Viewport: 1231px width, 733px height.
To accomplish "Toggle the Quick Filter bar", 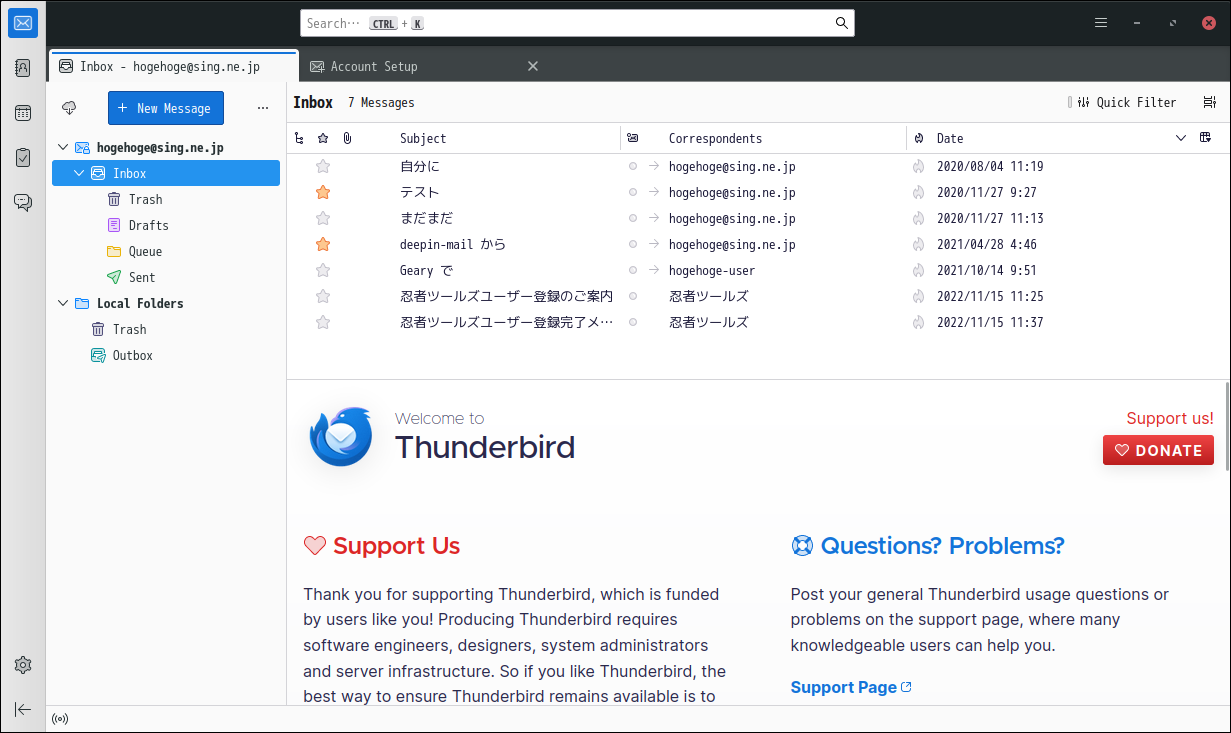I will point(1126,102).
